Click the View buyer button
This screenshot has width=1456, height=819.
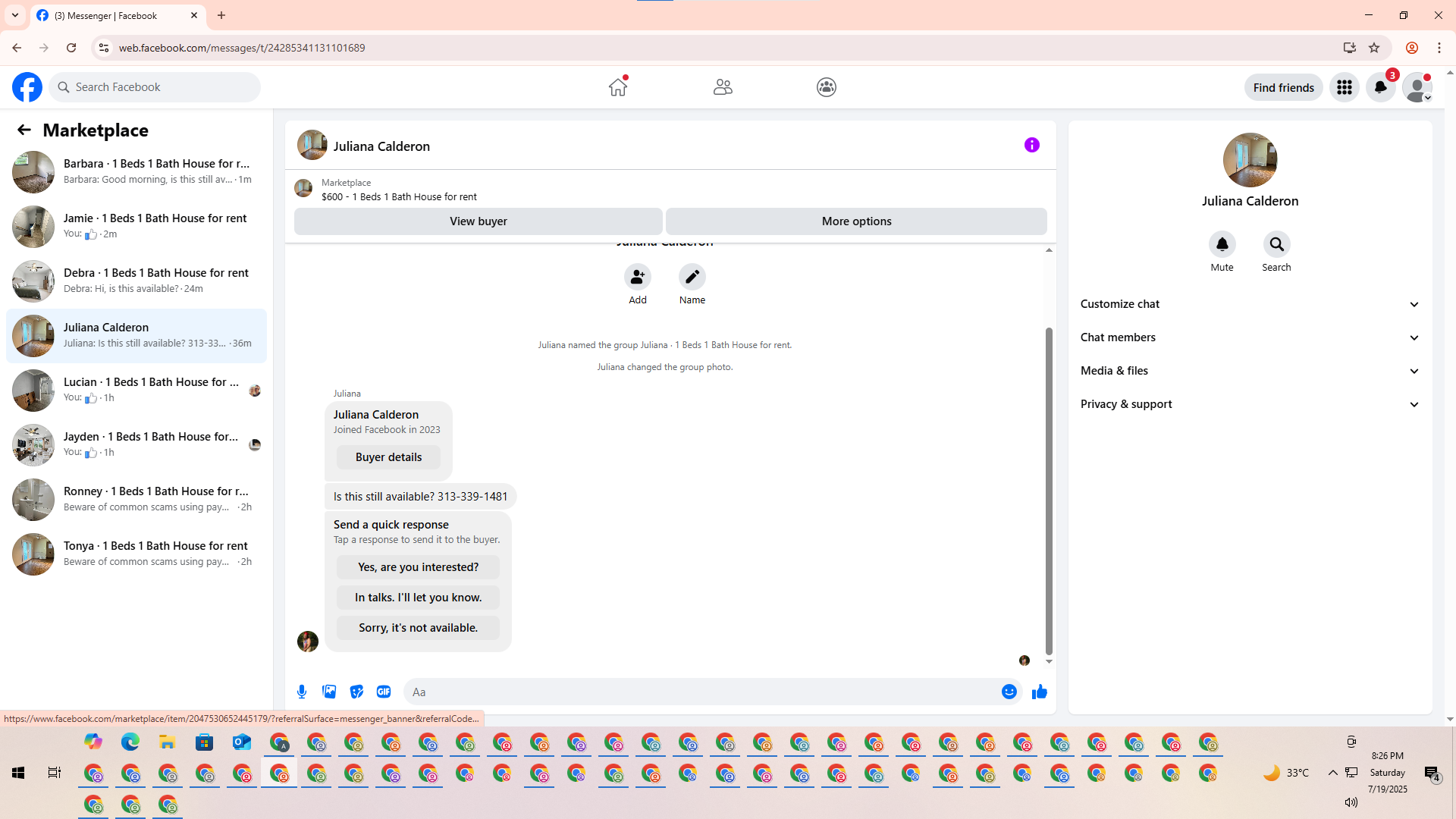tap(478, 221)
